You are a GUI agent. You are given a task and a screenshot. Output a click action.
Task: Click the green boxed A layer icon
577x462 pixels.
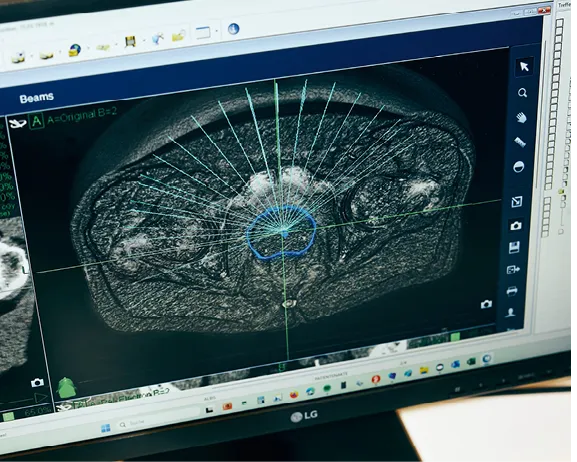point(36,120)
